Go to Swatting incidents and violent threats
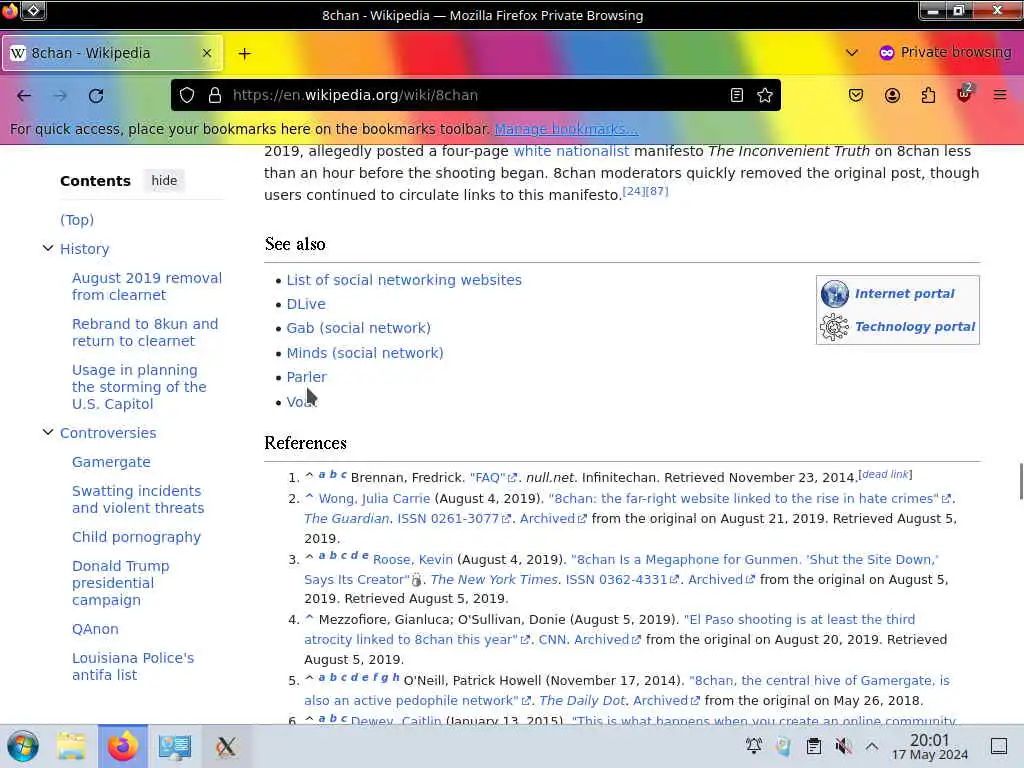 pyautogui.click(x=138, y=499)
